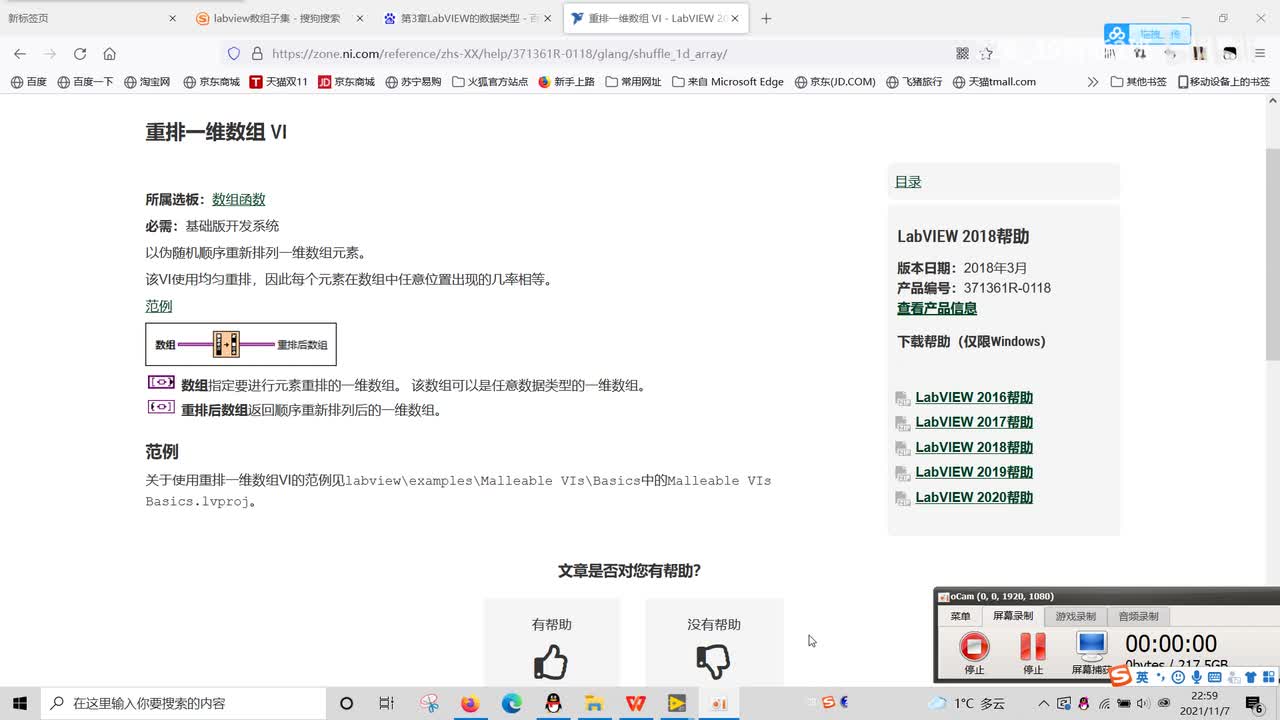This screenshot has height=720, width=1280.
Task: Click oCam red 停止 stop button
Action: coord(974,646)
